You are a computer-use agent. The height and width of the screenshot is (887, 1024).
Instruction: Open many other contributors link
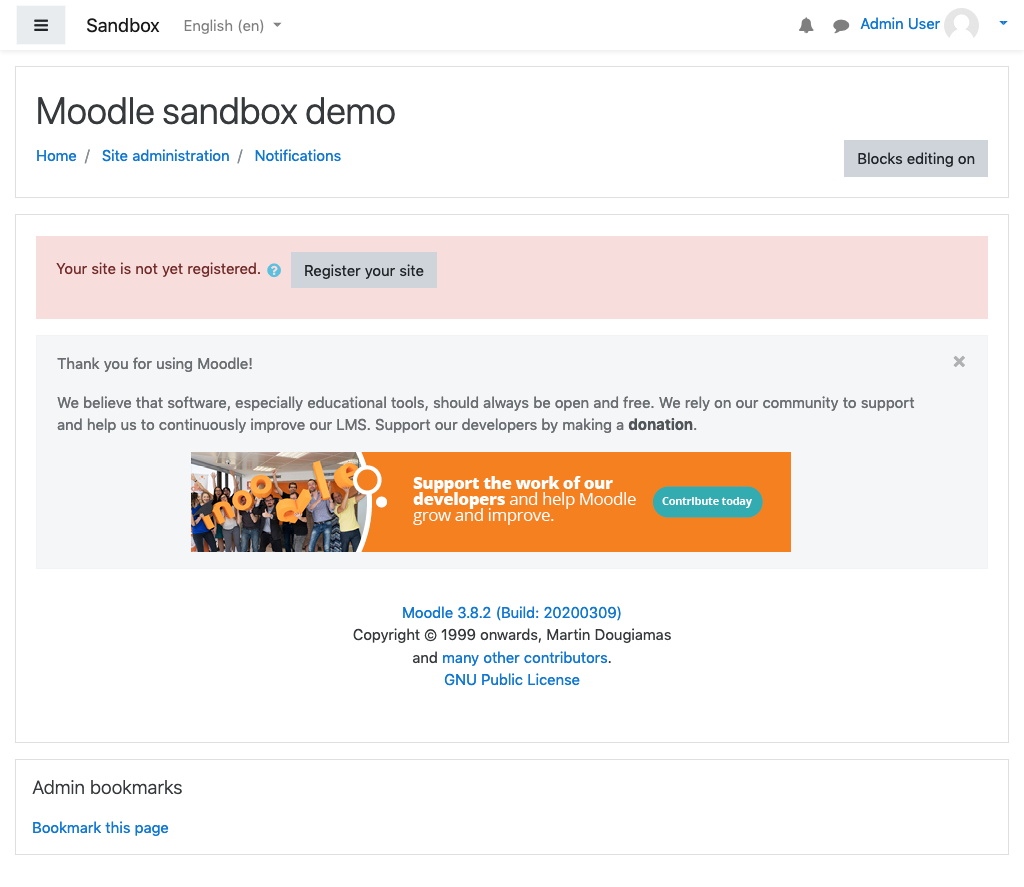[524, 658]
